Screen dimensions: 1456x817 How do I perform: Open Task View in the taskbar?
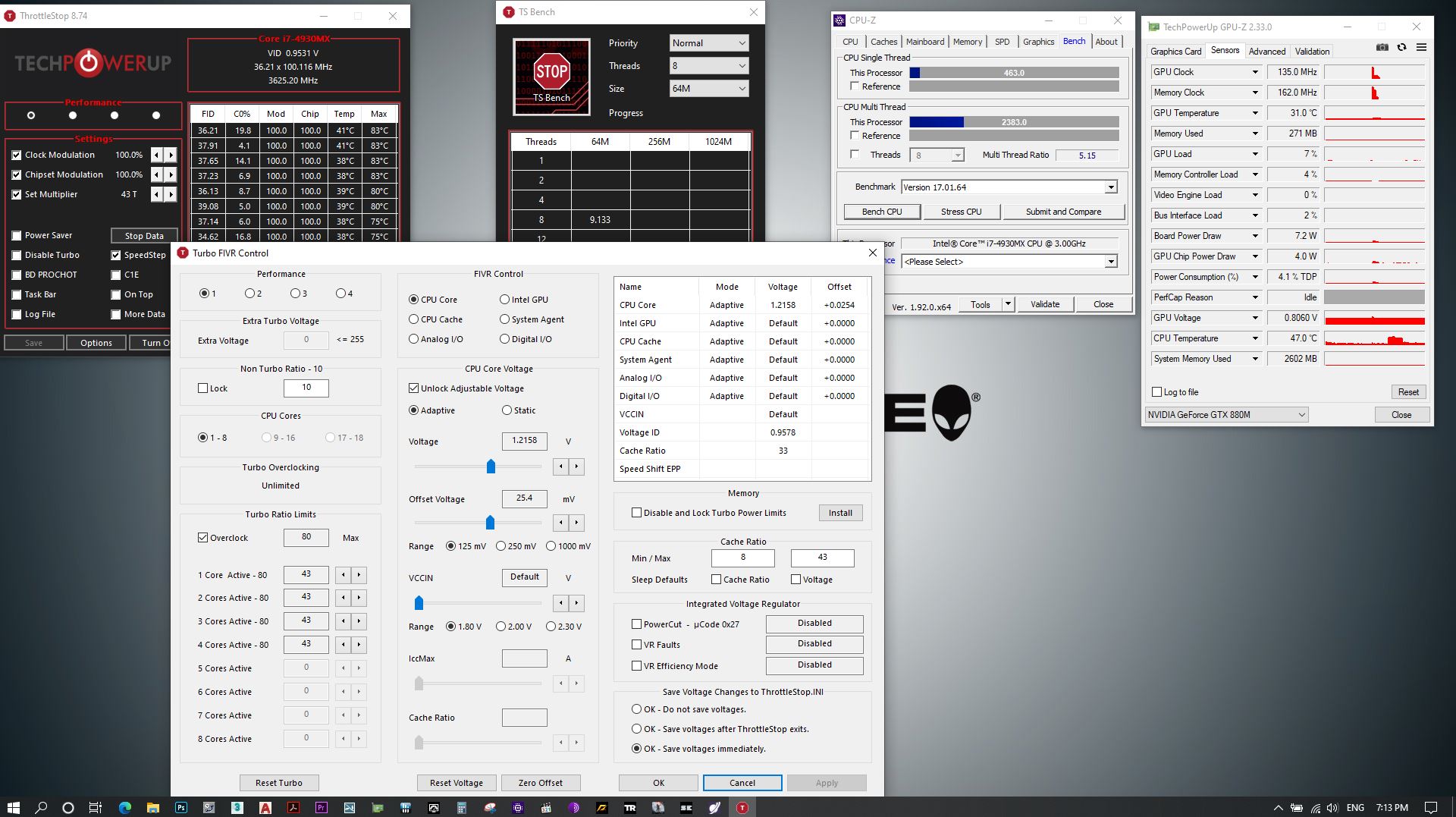96,807
